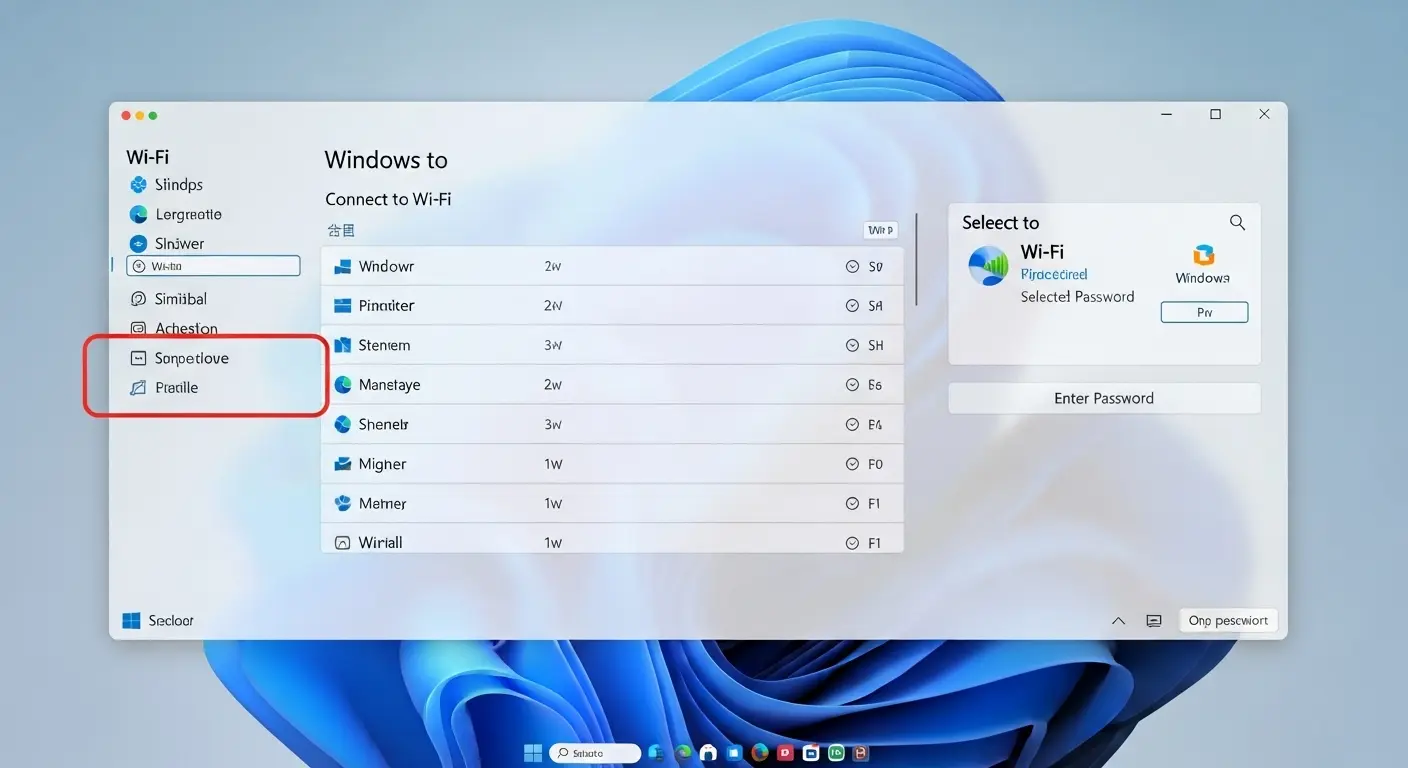Click the status circle in the Windowr row

pyautogui.click(x=853, y=267)
